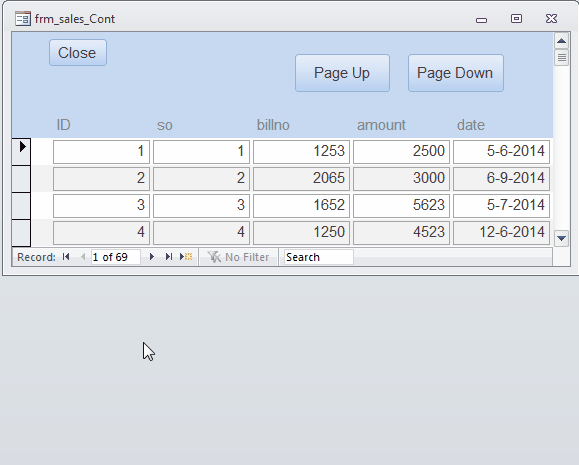Select record selector for row 1
The height and width of the screenshot is (465, 579).
point(21,151)
